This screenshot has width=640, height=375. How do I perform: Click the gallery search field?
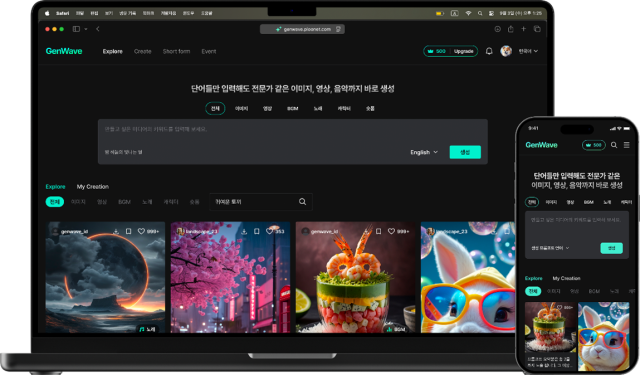[x=261, y=202]
